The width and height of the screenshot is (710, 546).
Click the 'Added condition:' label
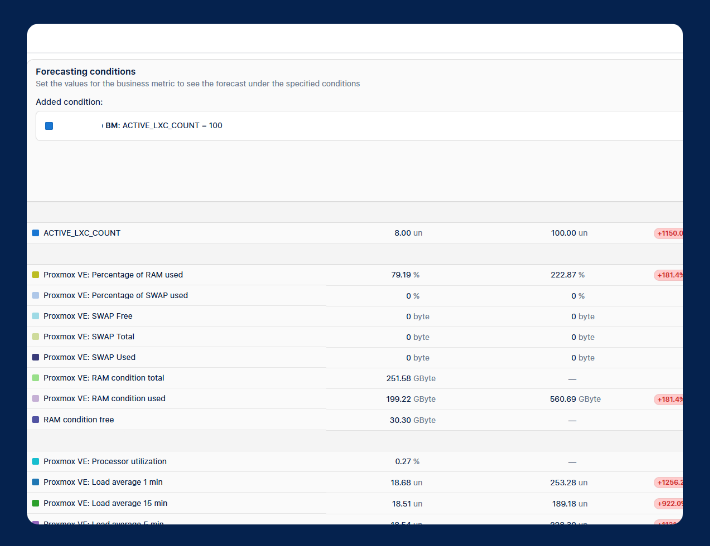(69, 102)
